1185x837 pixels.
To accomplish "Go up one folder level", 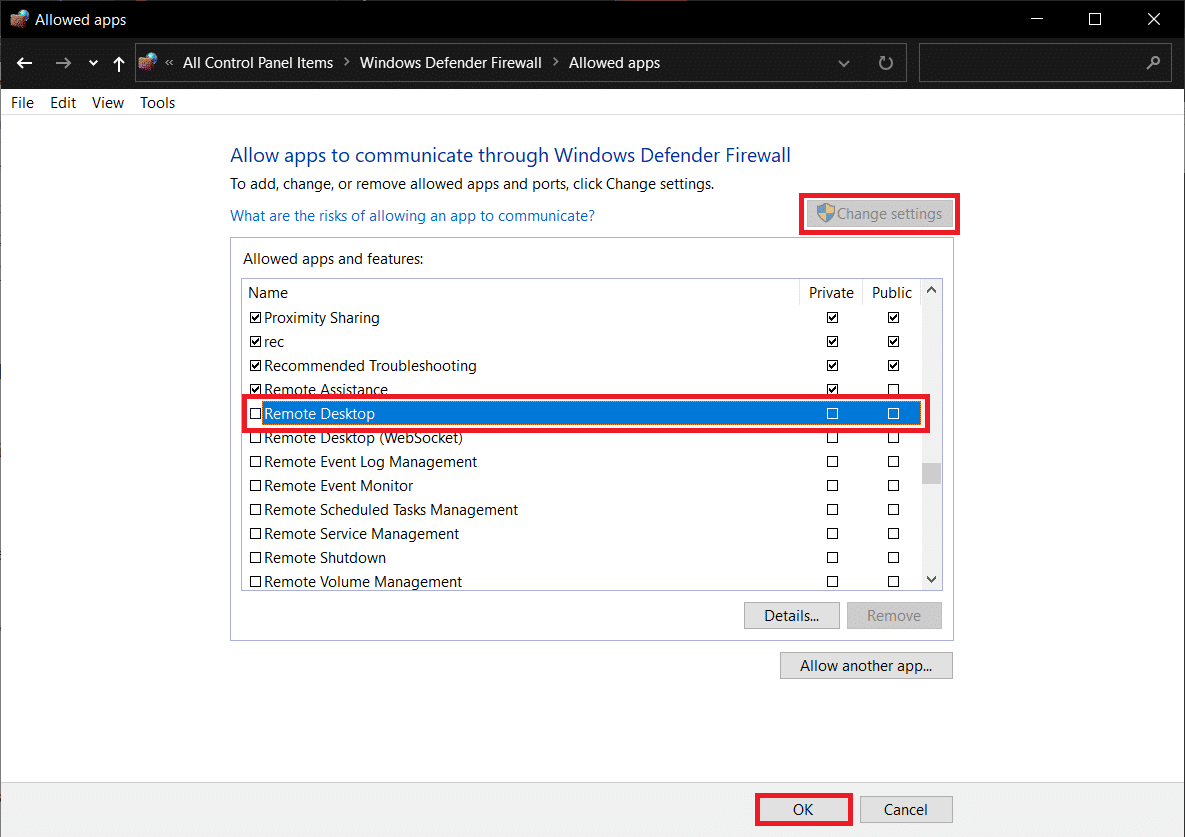I will tap(119, 63).
